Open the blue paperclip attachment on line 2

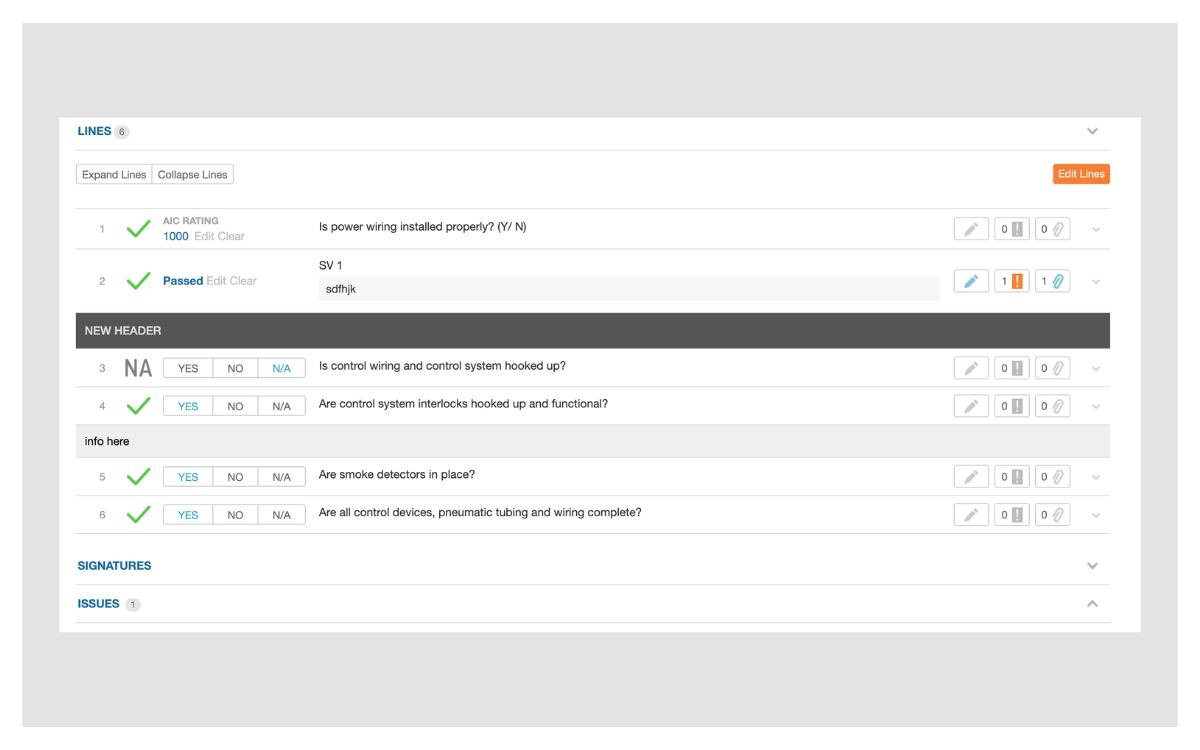click(1051, 281)
